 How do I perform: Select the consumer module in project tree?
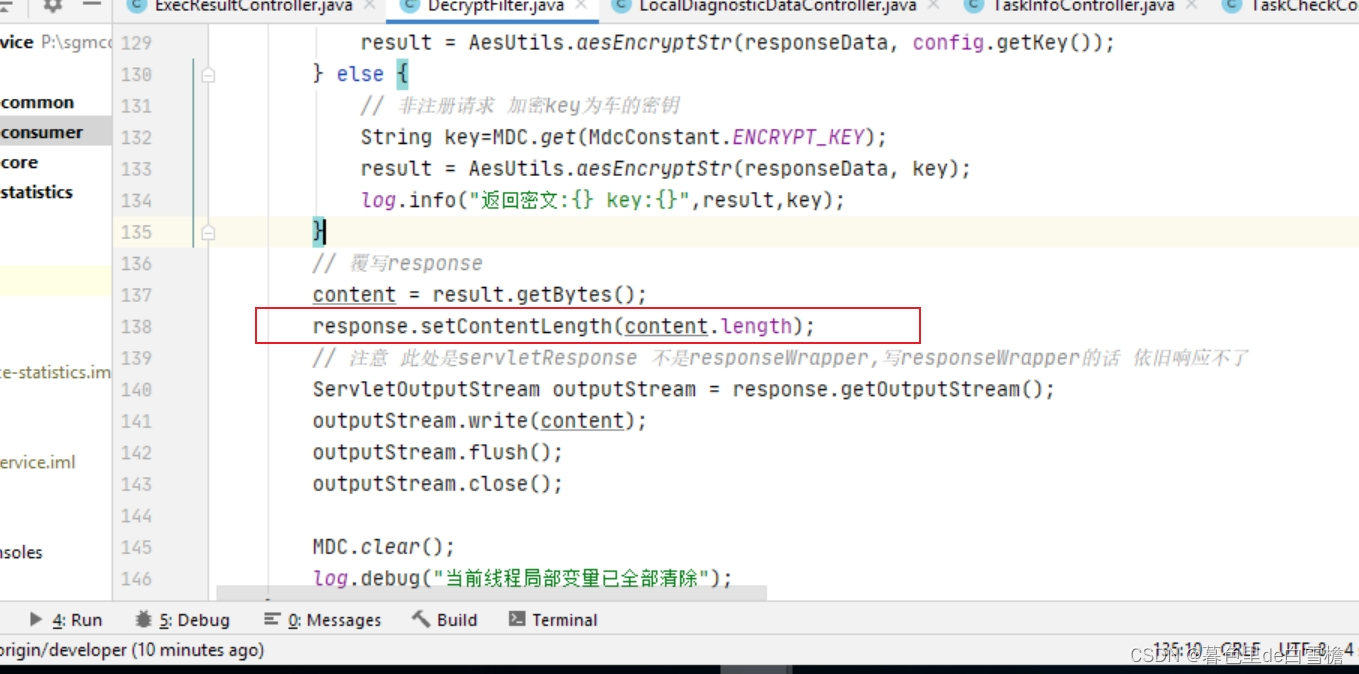pos(41,132)
